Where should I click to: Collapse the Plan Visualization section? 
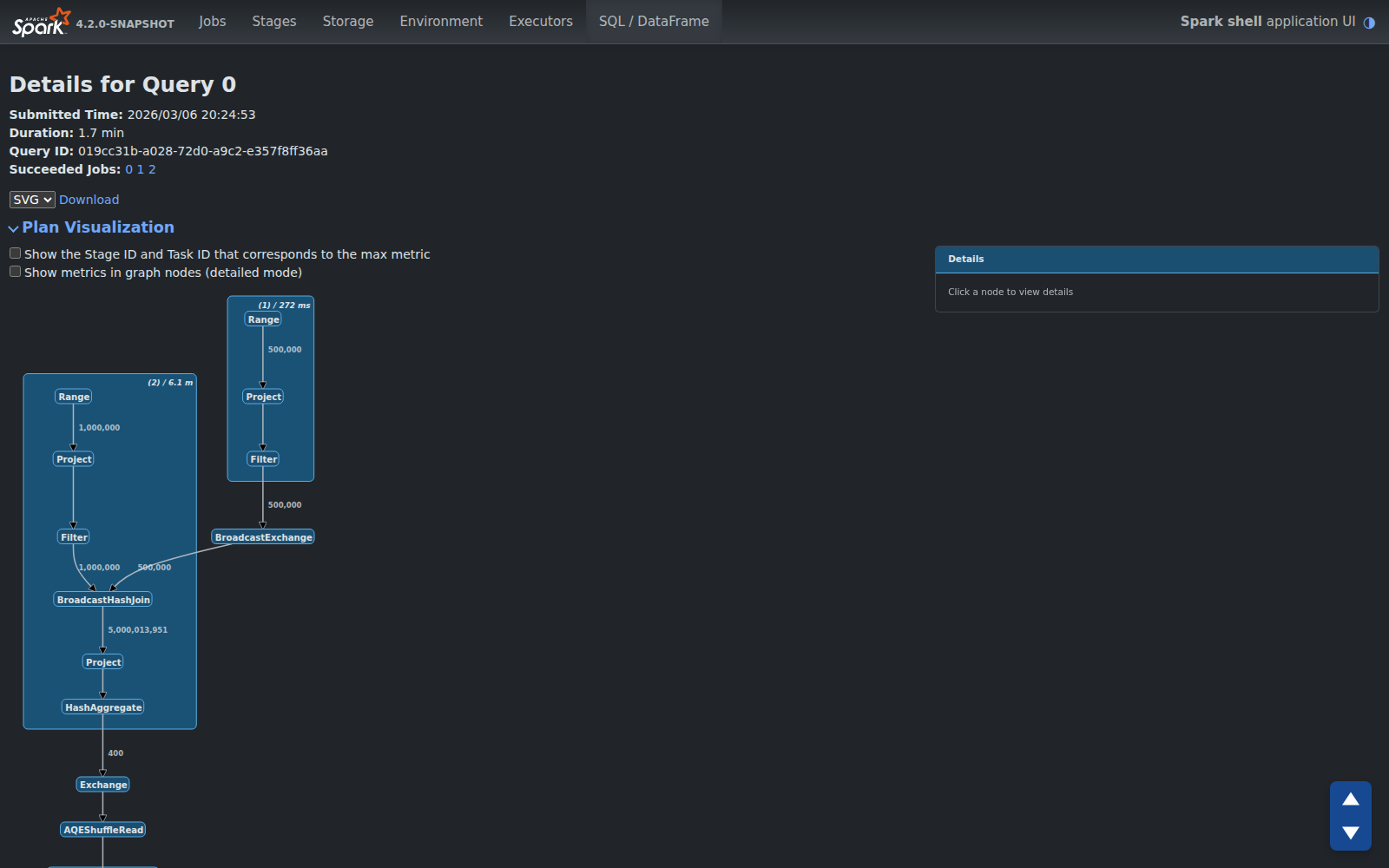91,227
